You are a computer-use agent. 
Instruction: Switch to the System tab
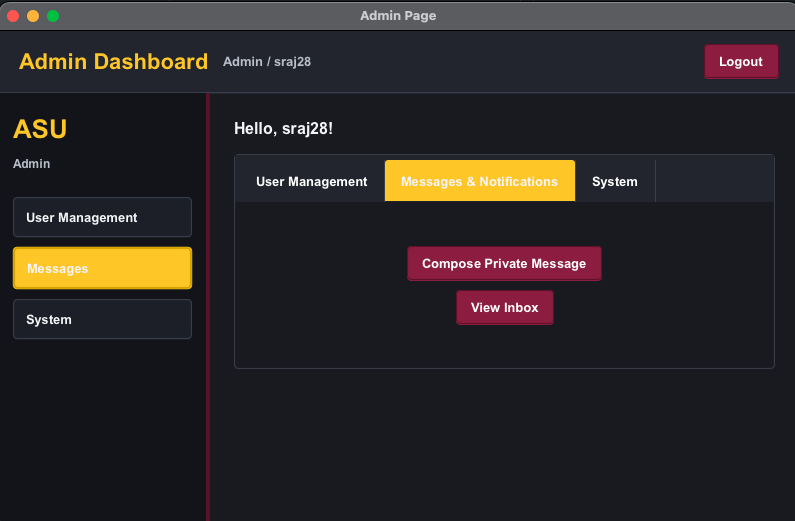[615, 181]
